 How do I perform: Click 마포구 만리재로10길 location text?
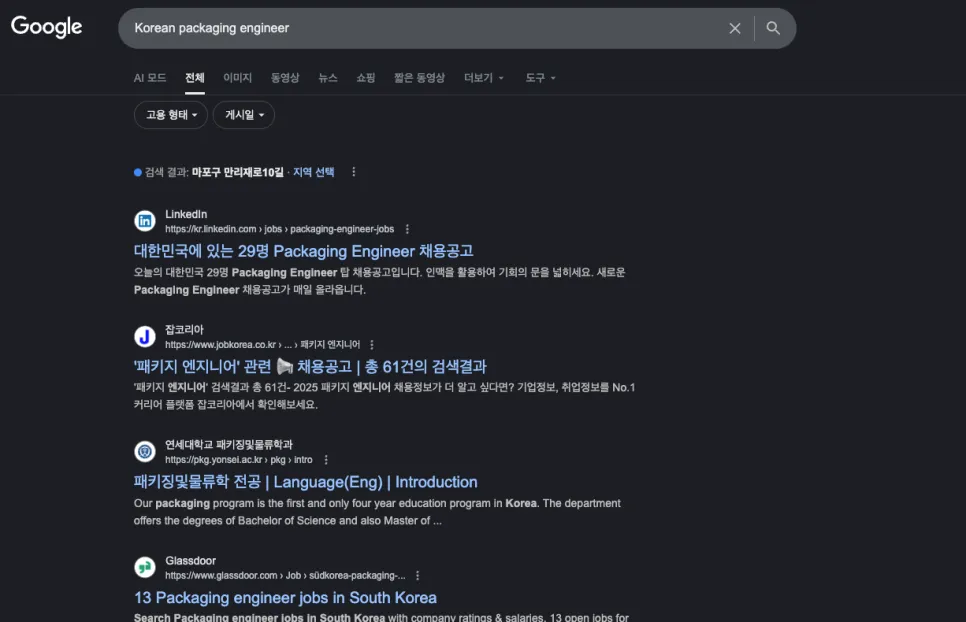click(238, 172)
